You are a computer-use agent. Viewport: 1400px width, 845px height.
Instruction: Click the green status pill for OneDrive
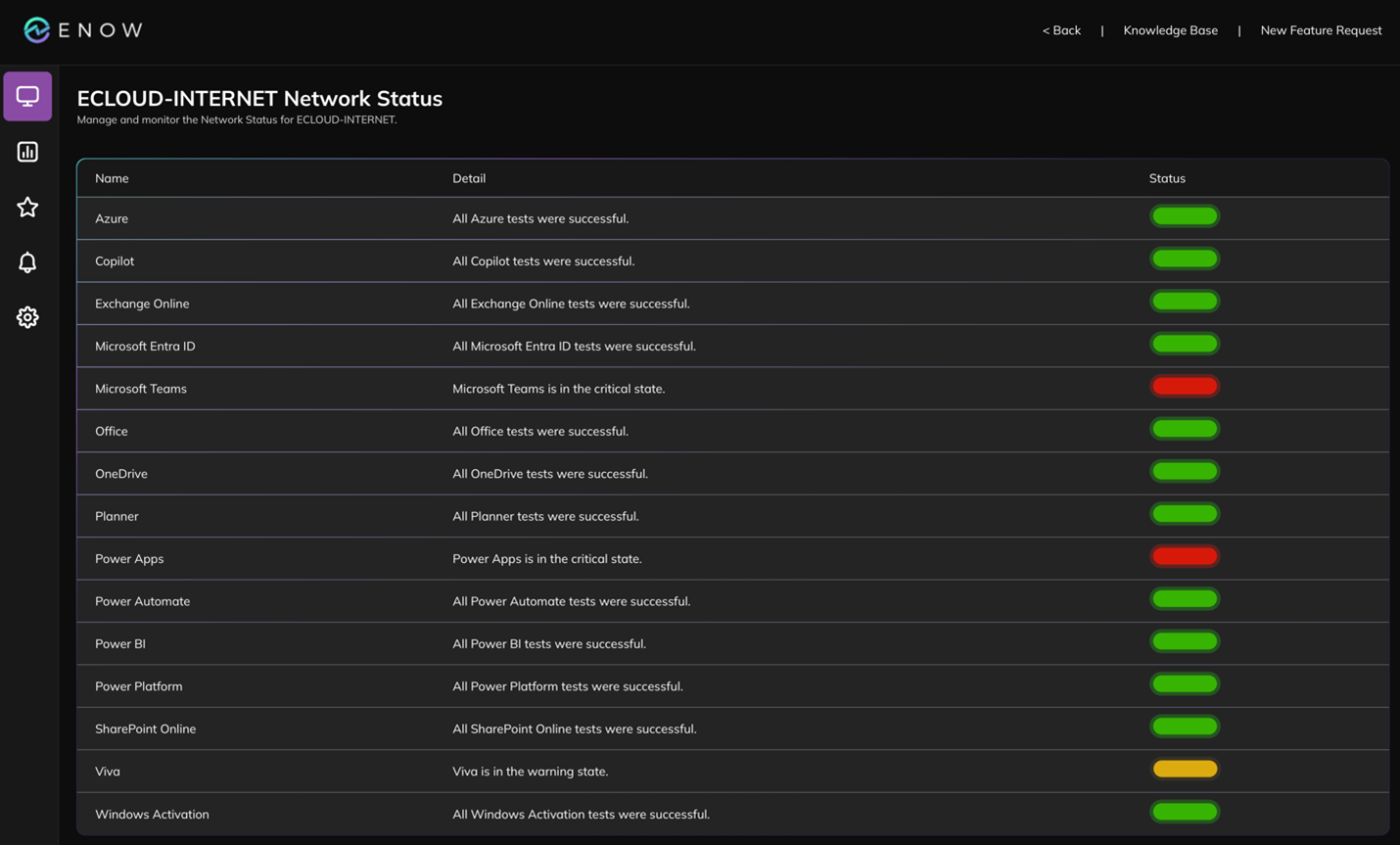point(1185,472)
